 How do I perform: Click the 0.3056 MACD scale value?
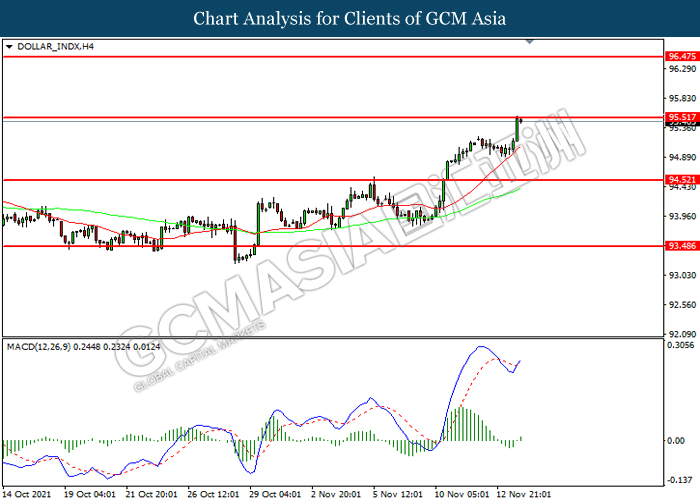(x=680, y=345)
